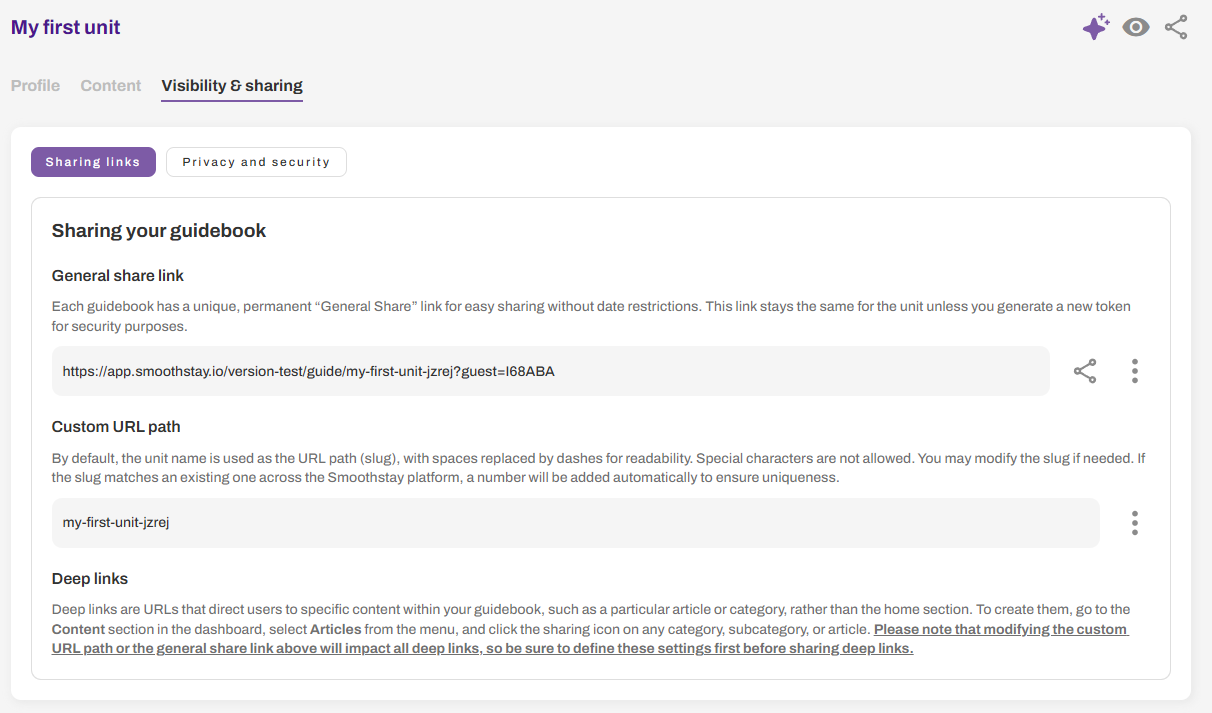Click bold word Articles in Deep links text
Screen dimensions: 1212x713
point(335,629)
